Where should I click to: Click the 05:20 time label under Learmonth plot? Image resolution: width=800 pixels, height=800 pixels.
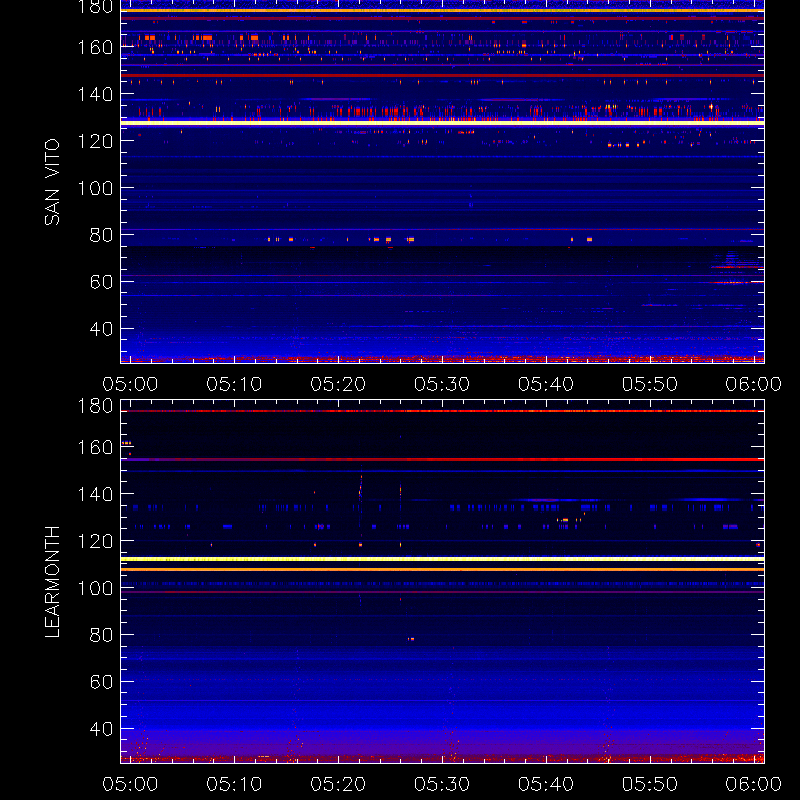click(x=338, y=784)
